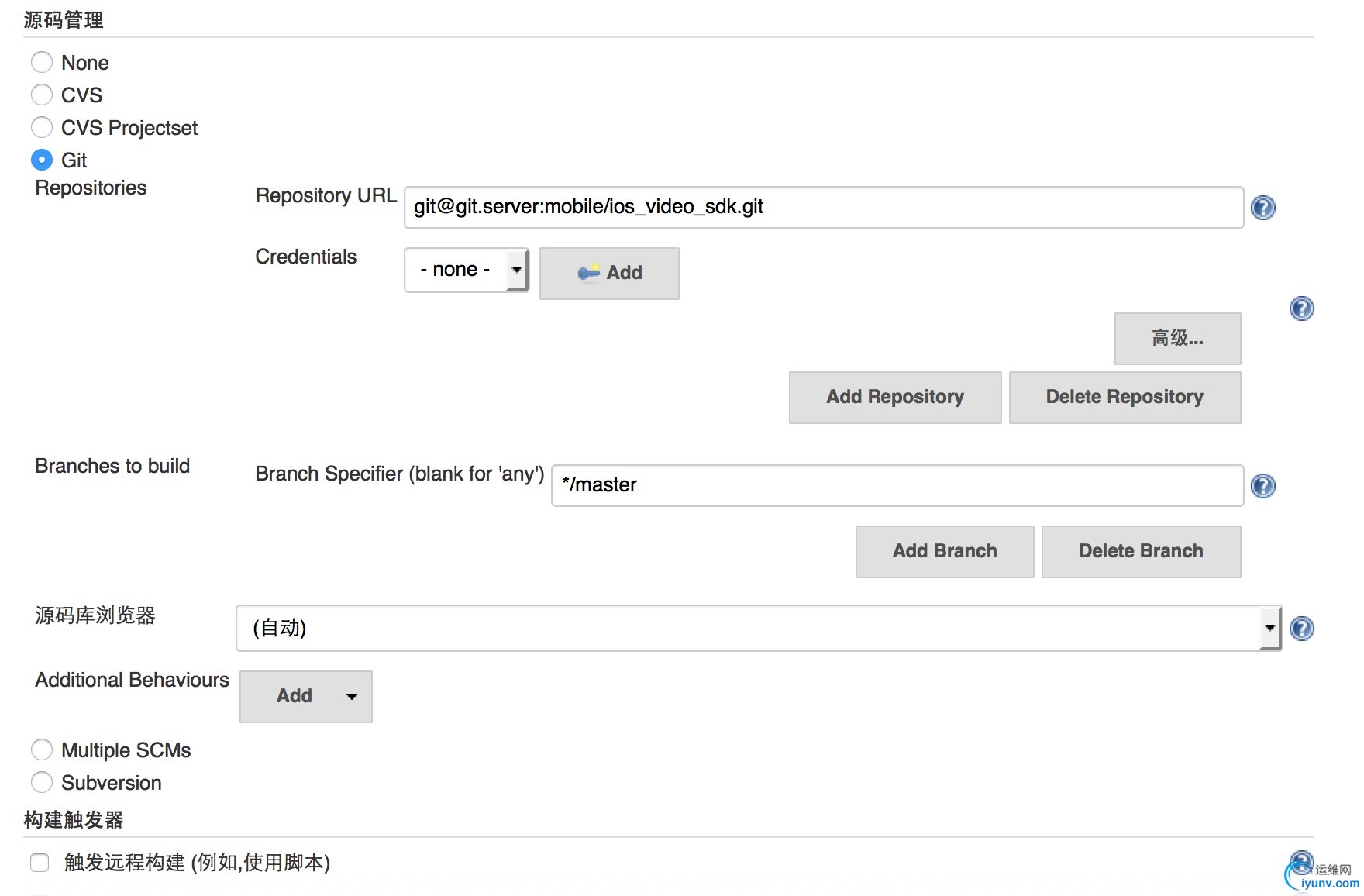Open help for 源码库浏览器 dropdown
The width and height of the screenshot is (1364, 896).
[x=1301, y=629]
